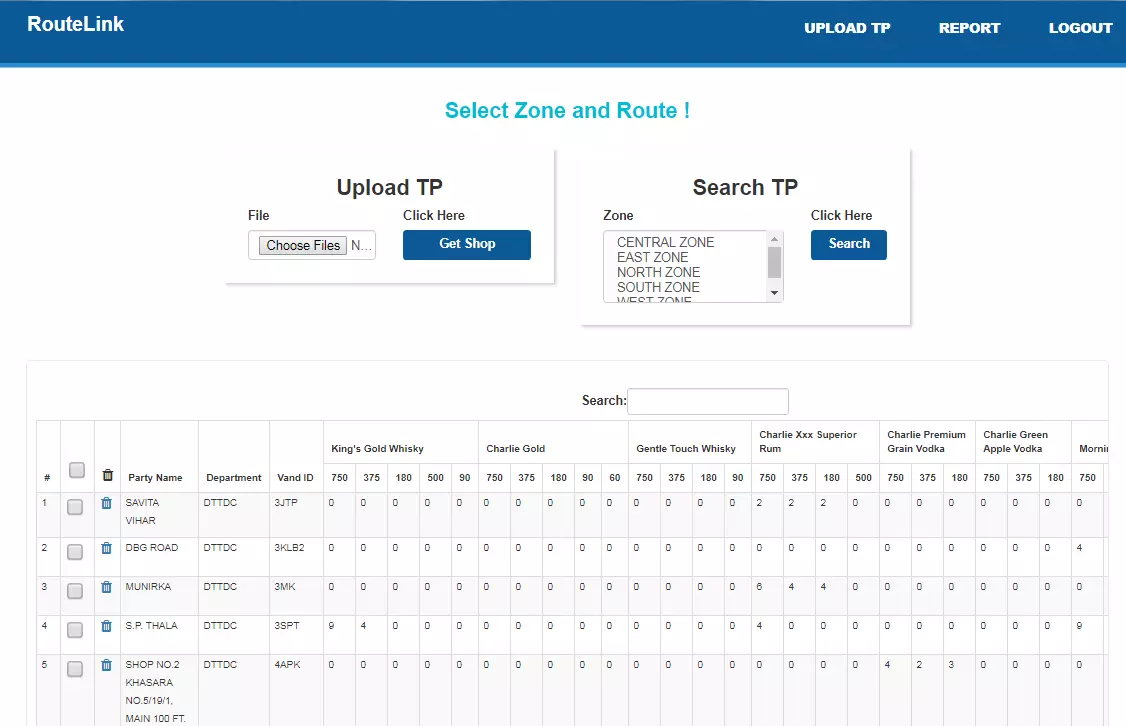The image size is (1126, 726).
Task: Select the S.P. THALA row checkbox
Action: pos(75,631)
